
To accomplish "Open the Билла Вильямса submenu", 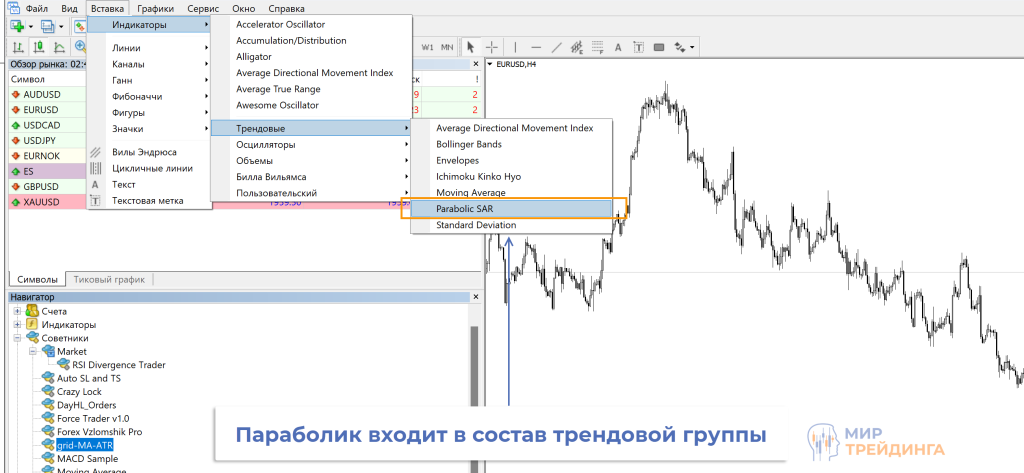I will [311, 177].
